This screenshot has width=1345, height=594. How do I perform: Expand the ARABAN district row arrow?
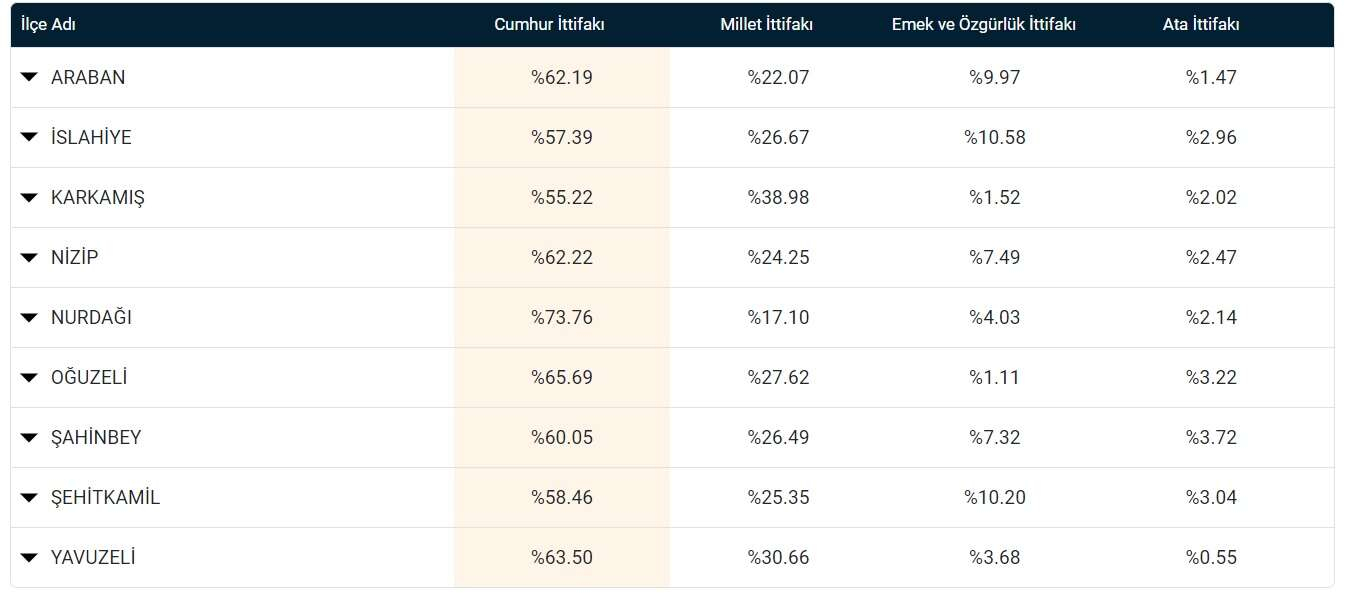click(29, 77)
